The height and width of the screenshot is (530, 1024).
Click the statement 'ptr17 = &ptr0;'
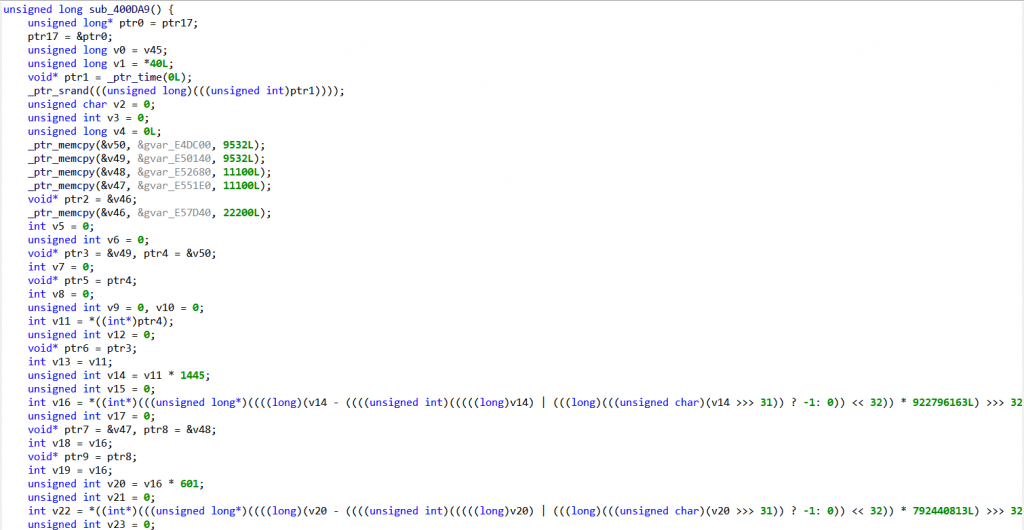point(70,37)
